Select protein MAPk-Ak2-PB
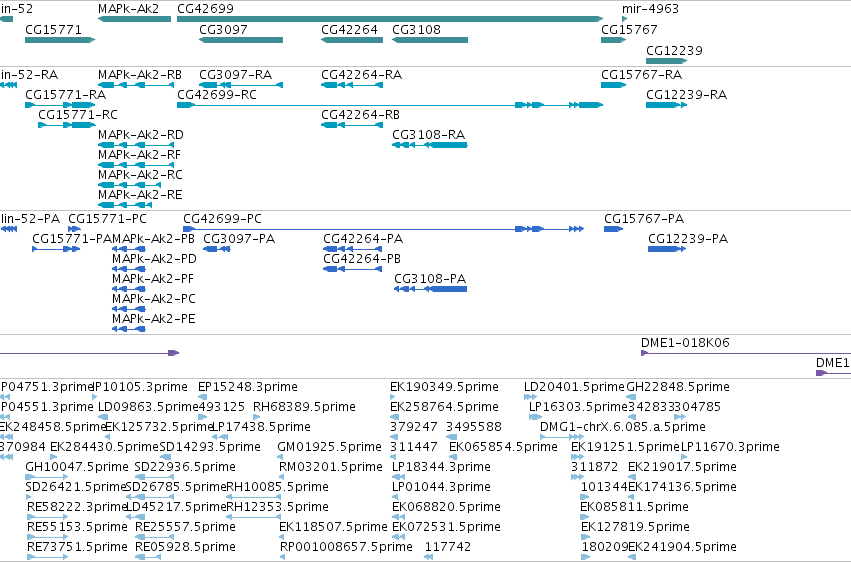 tap(129, 249)
